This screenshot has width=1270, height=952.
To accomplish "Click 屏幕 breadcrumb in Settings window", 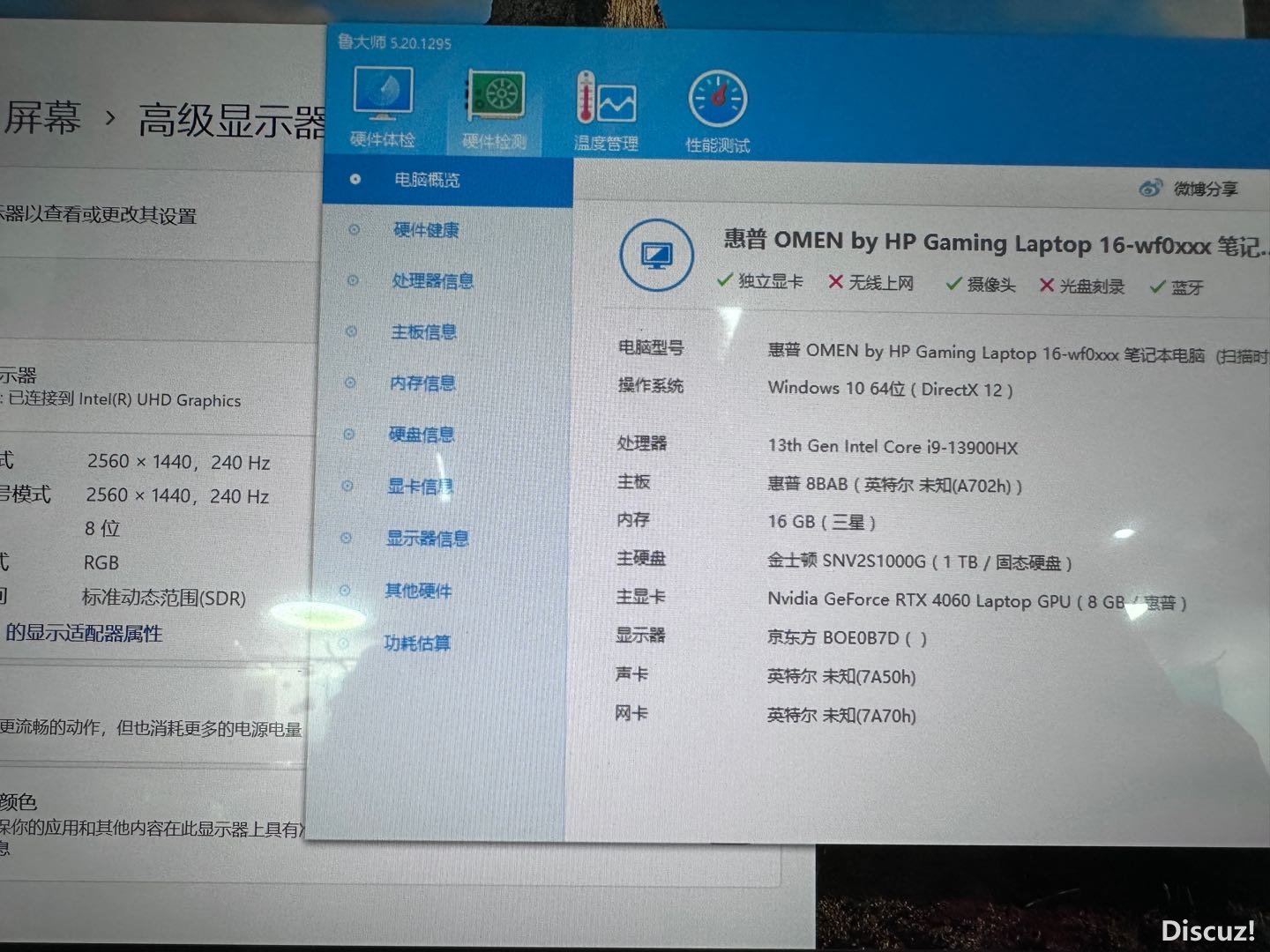I will (x=41, y=117).
